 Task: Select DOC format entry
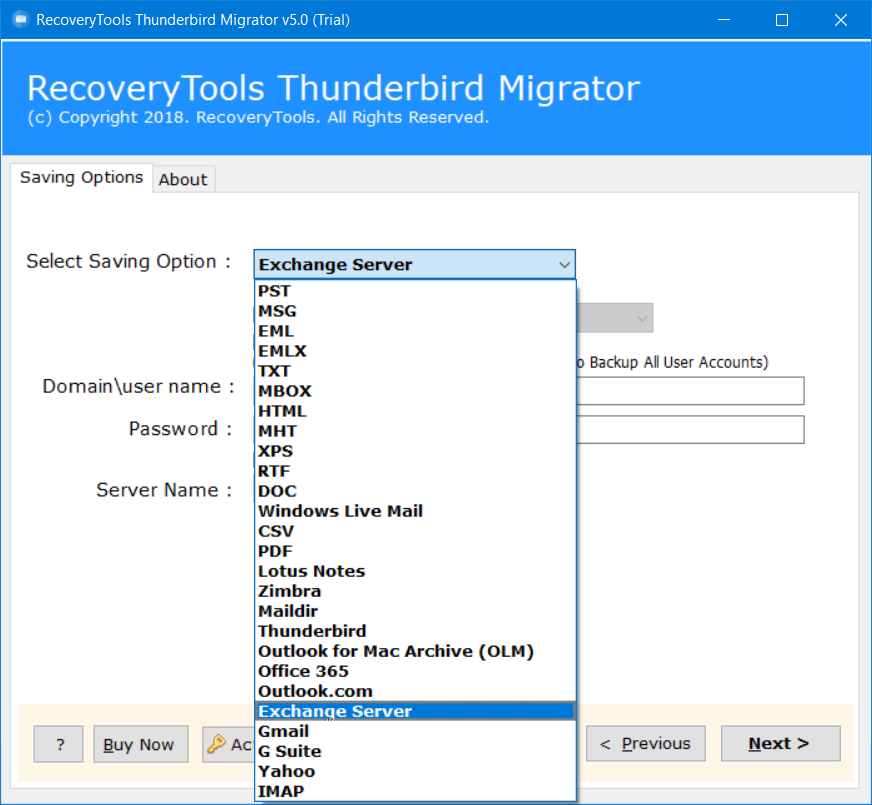point(415,491)
